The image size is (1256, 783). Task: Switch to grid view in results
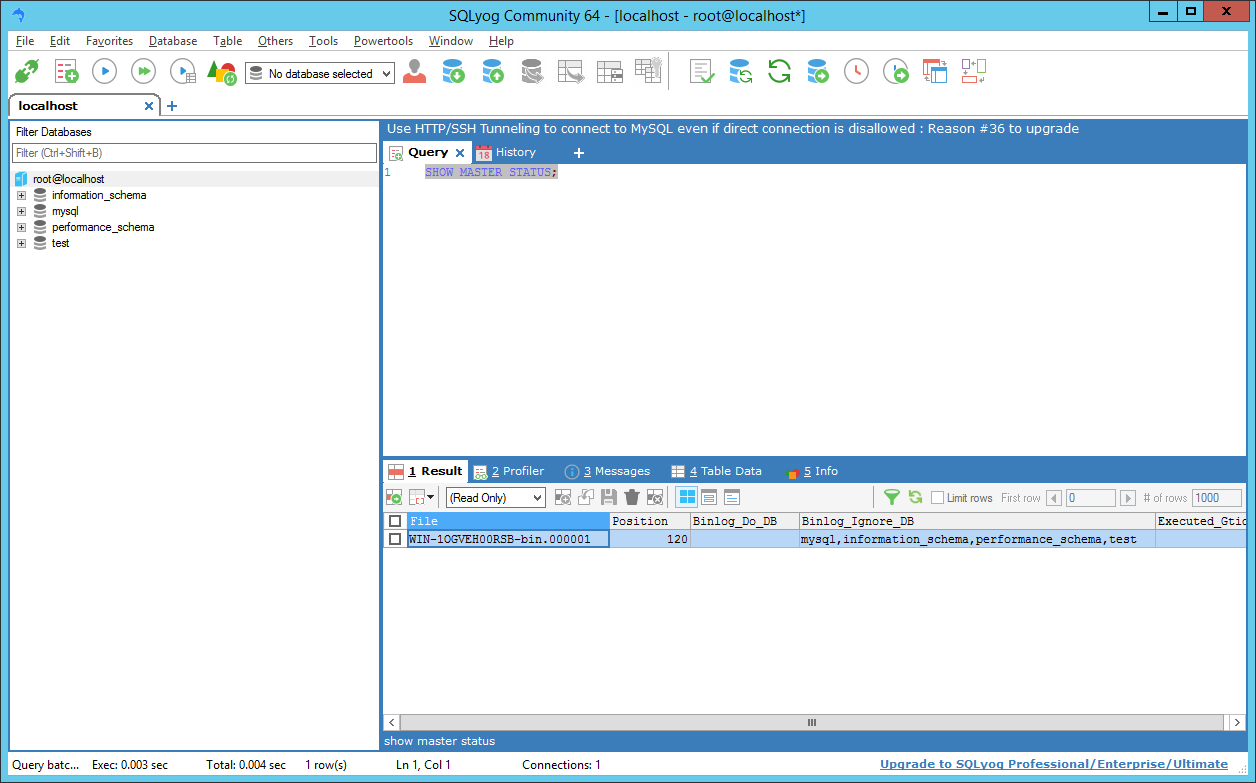pyautogui.click(x=687, y=497)
